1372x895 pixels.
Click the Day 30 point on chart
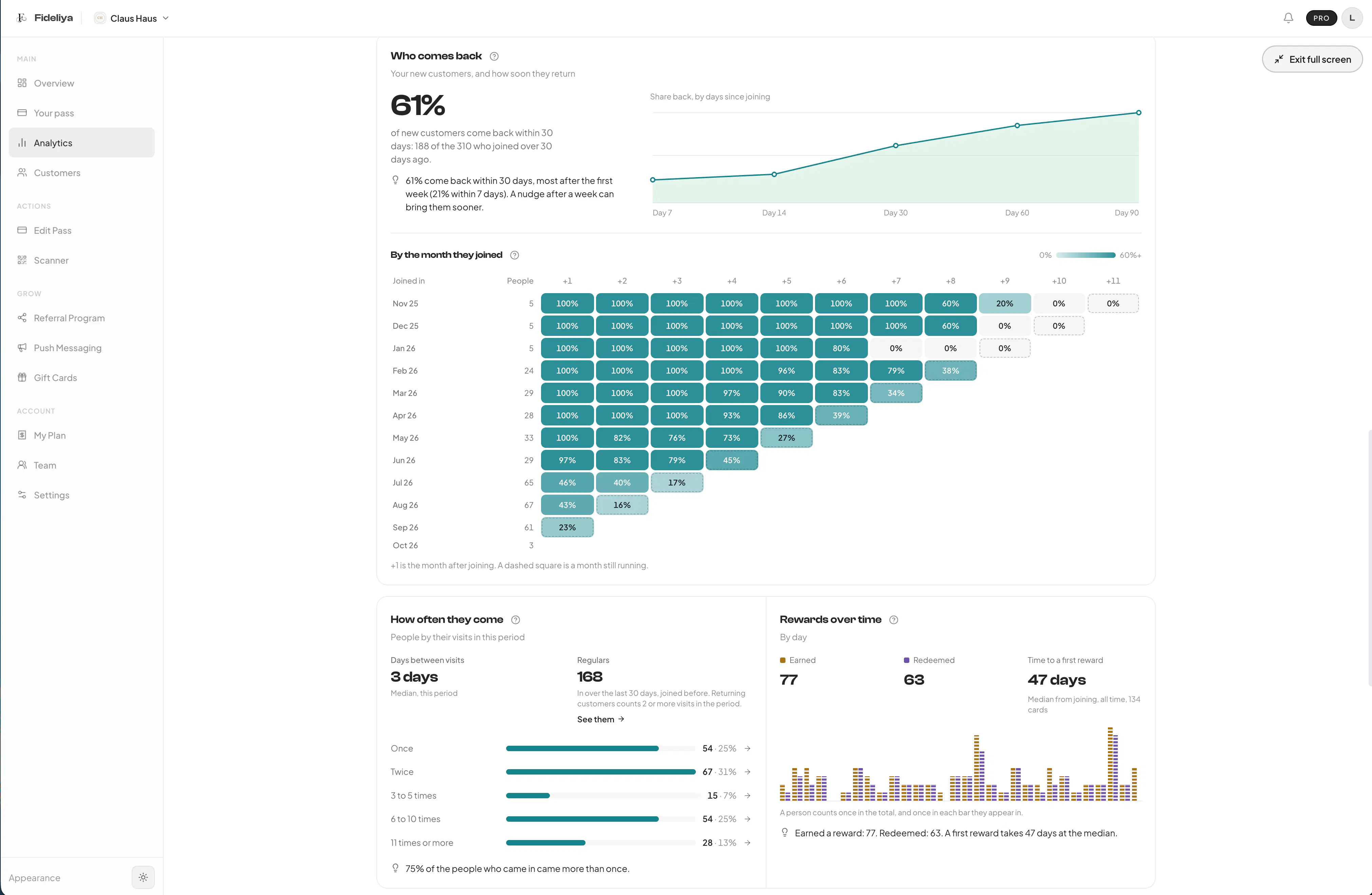point(895,146)
